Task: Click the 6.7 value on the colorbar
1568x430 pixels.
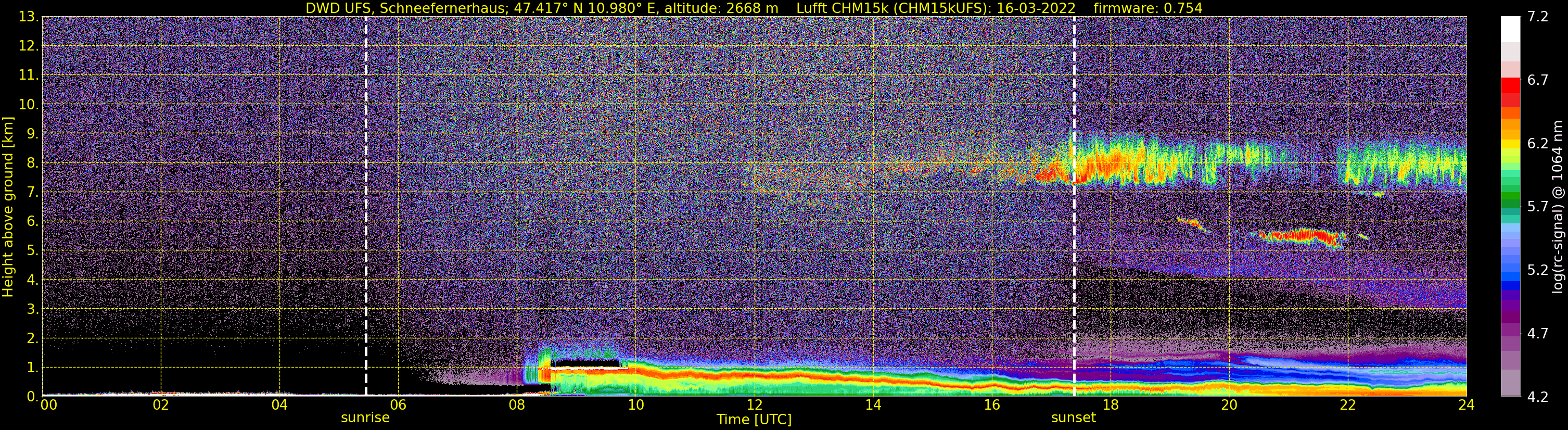Action: point(1538,80)
